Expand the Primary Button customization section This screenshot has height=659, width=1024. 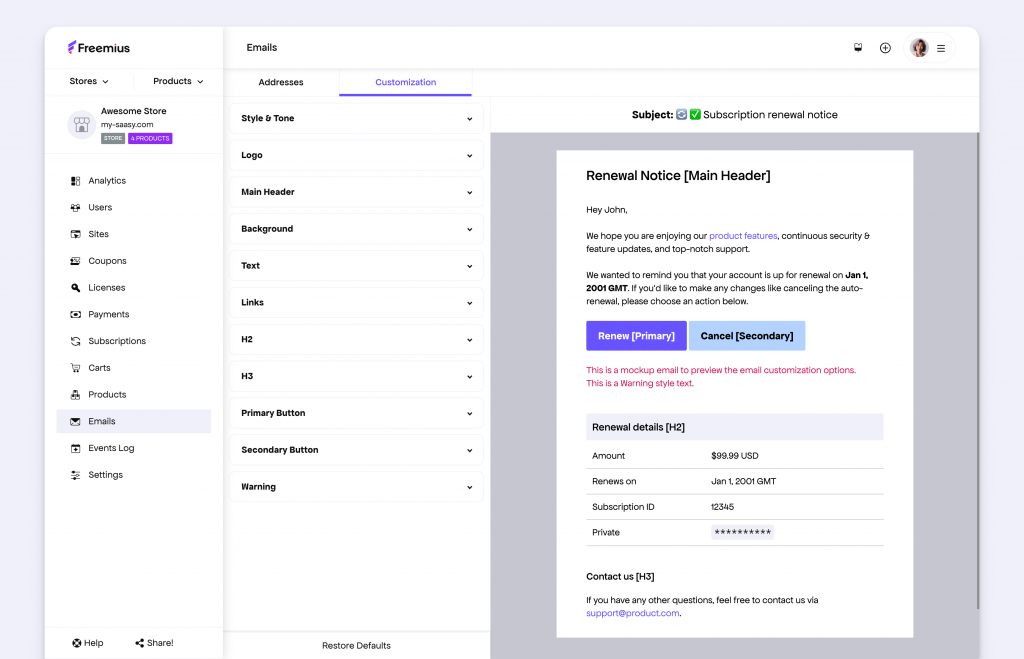(356, 412)
